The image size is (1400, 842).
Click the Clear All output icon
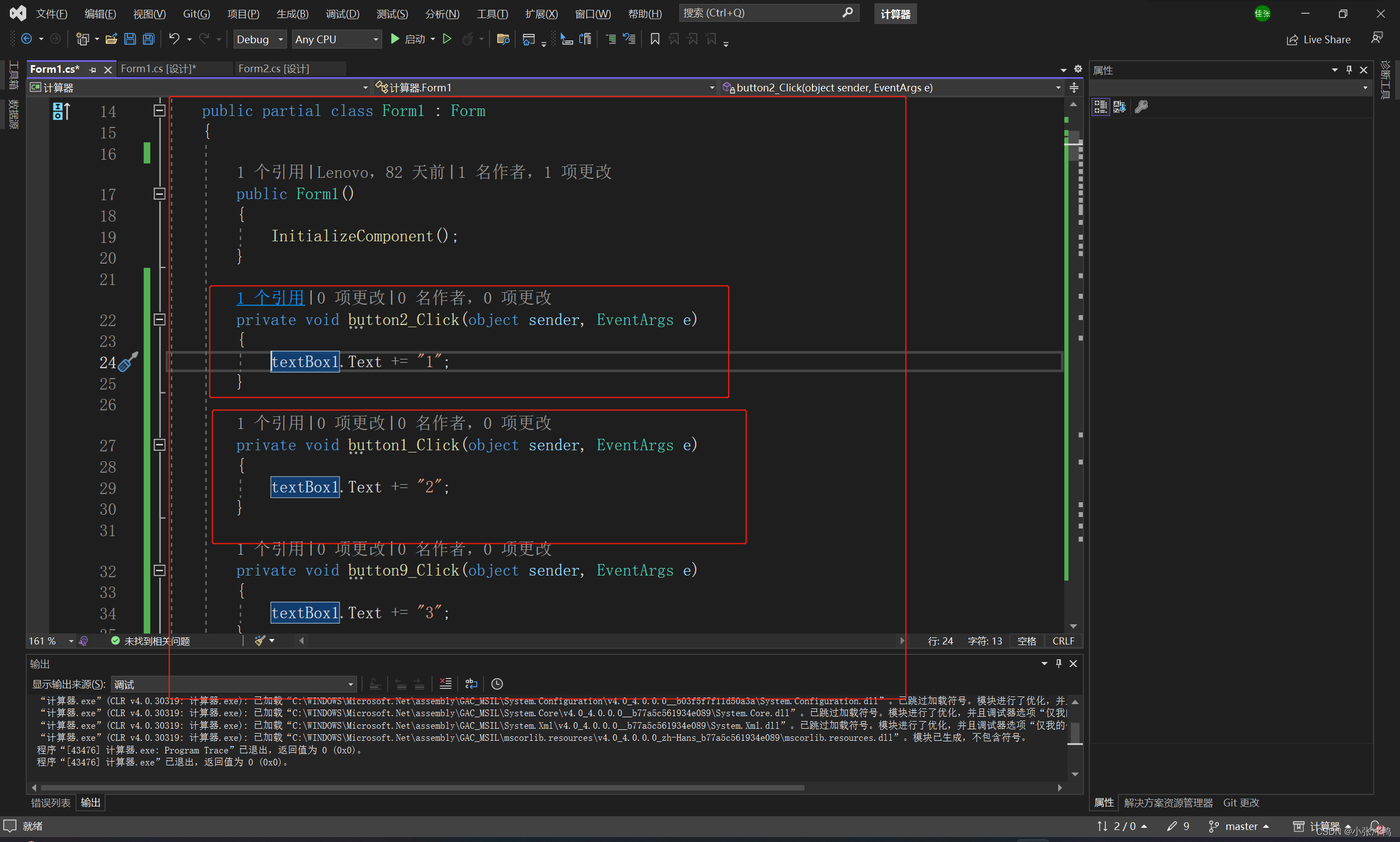(446, 684)
